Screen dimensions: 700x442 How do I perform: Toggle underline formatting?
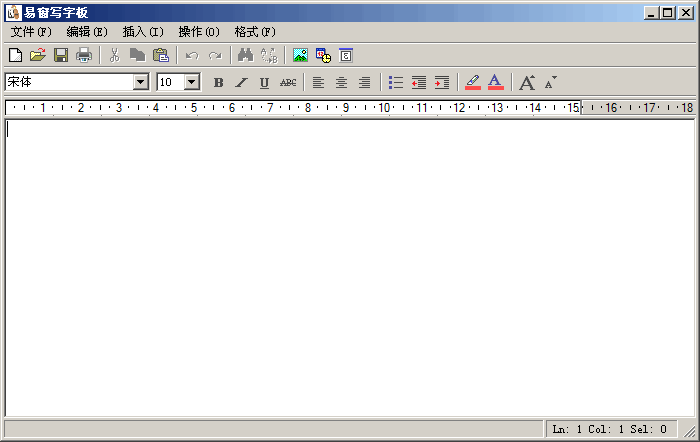264,82
